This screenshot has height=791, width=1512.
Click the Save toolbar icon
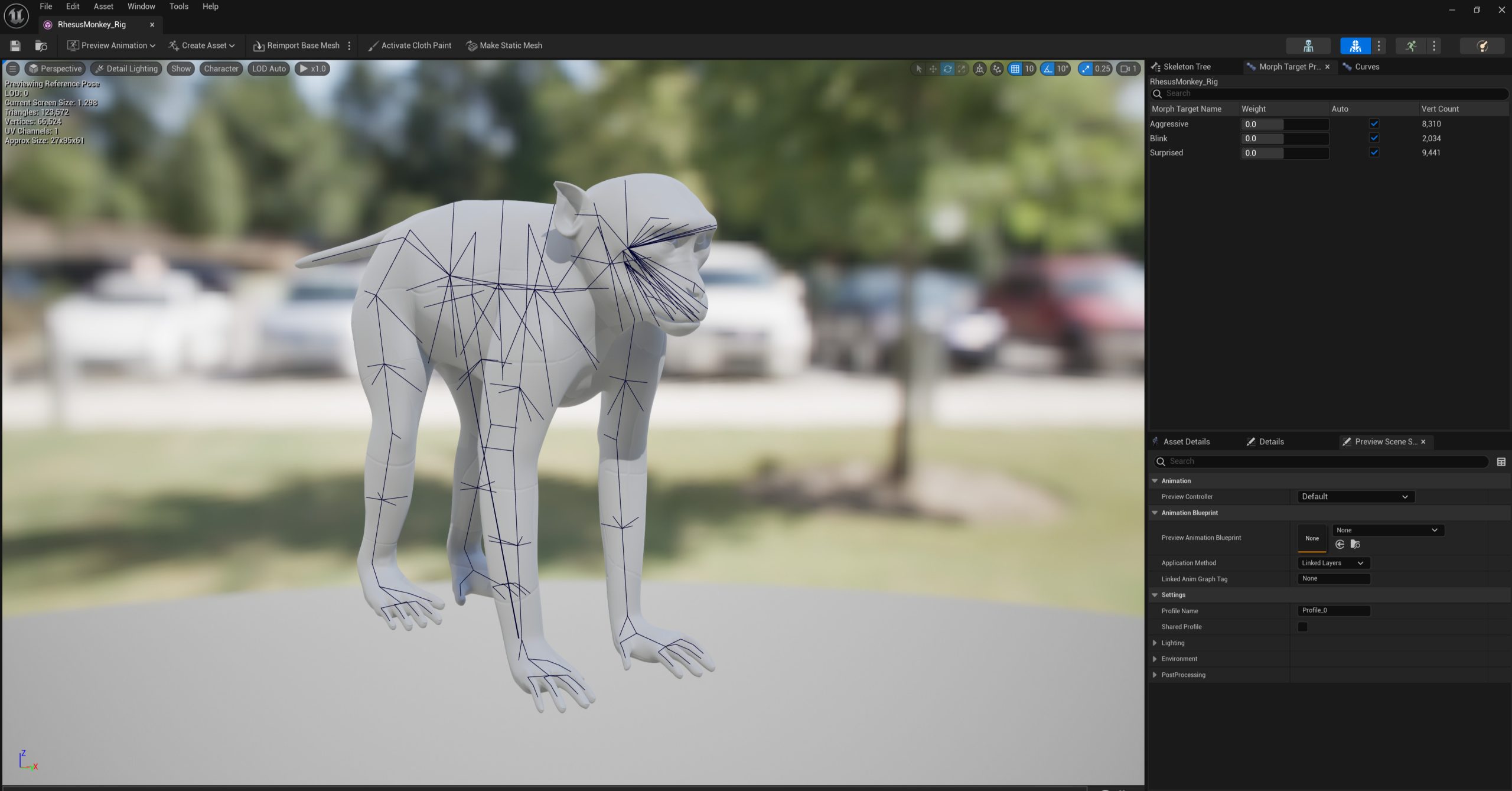click(x=15, y=45)
